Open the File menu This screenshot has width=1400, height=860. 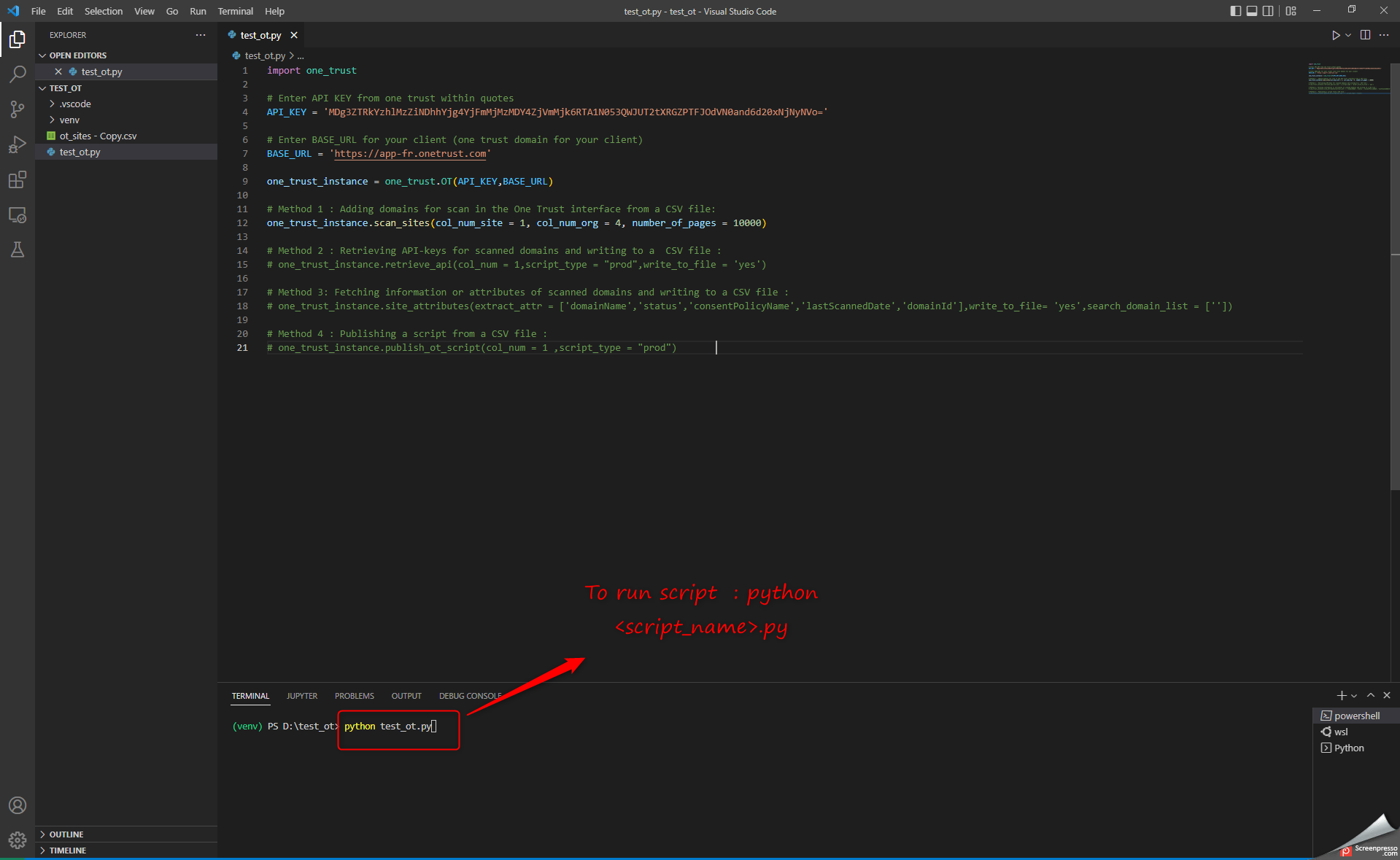coord(39,11)
